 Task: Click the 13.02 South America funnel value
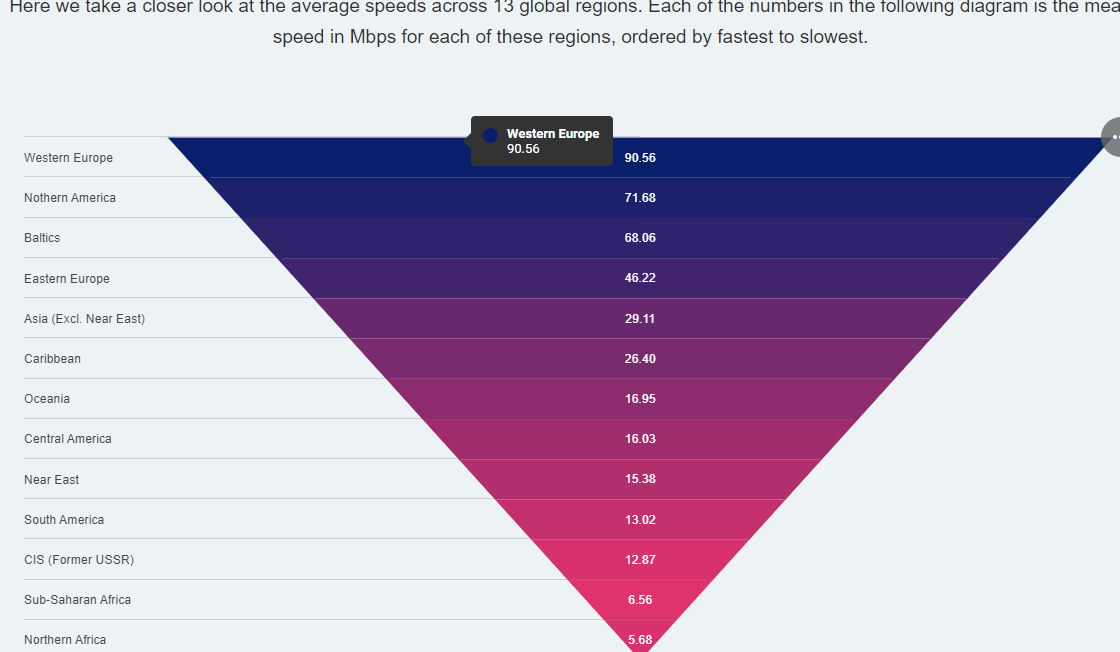[x=640, y=520]
